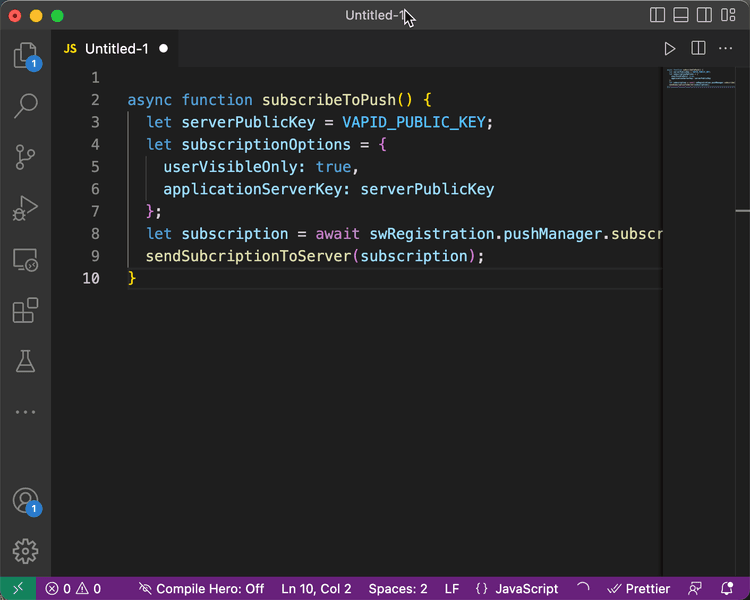
Task: Open the Manage settings gear
Action: [x=25, y=551]
